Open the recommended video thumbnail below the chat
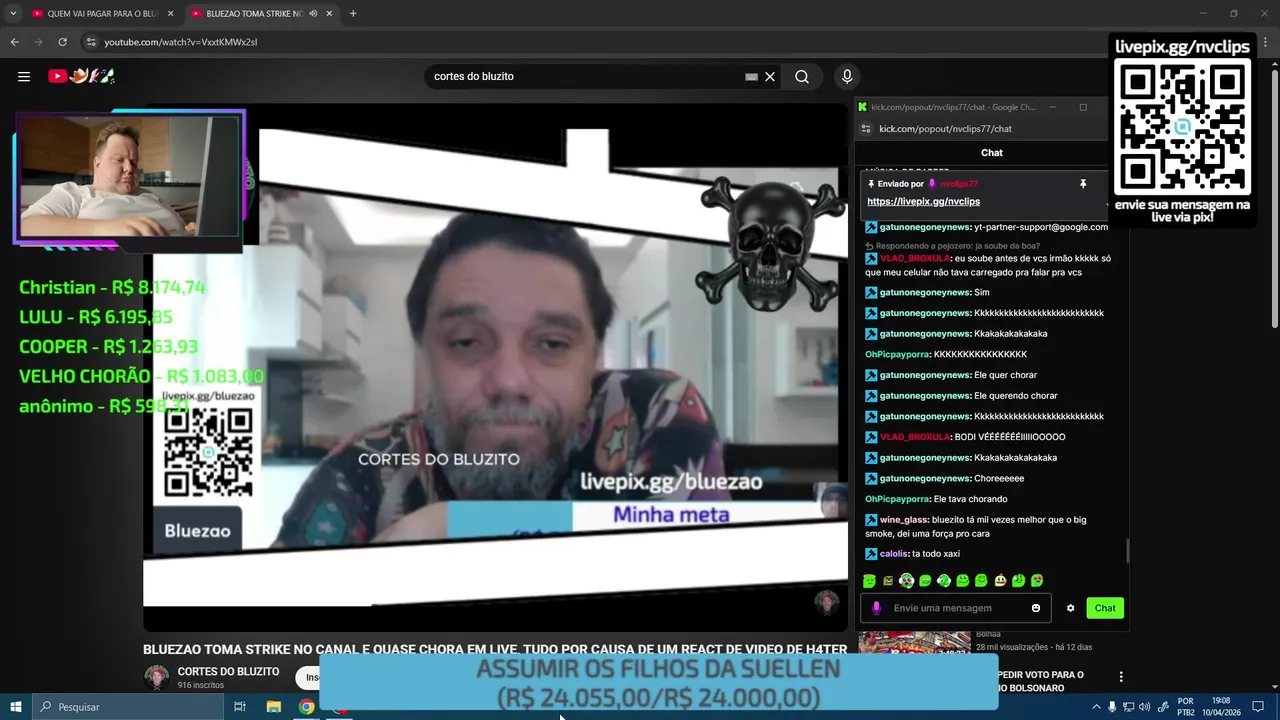Screen dimensions: 1280x720 914,642
